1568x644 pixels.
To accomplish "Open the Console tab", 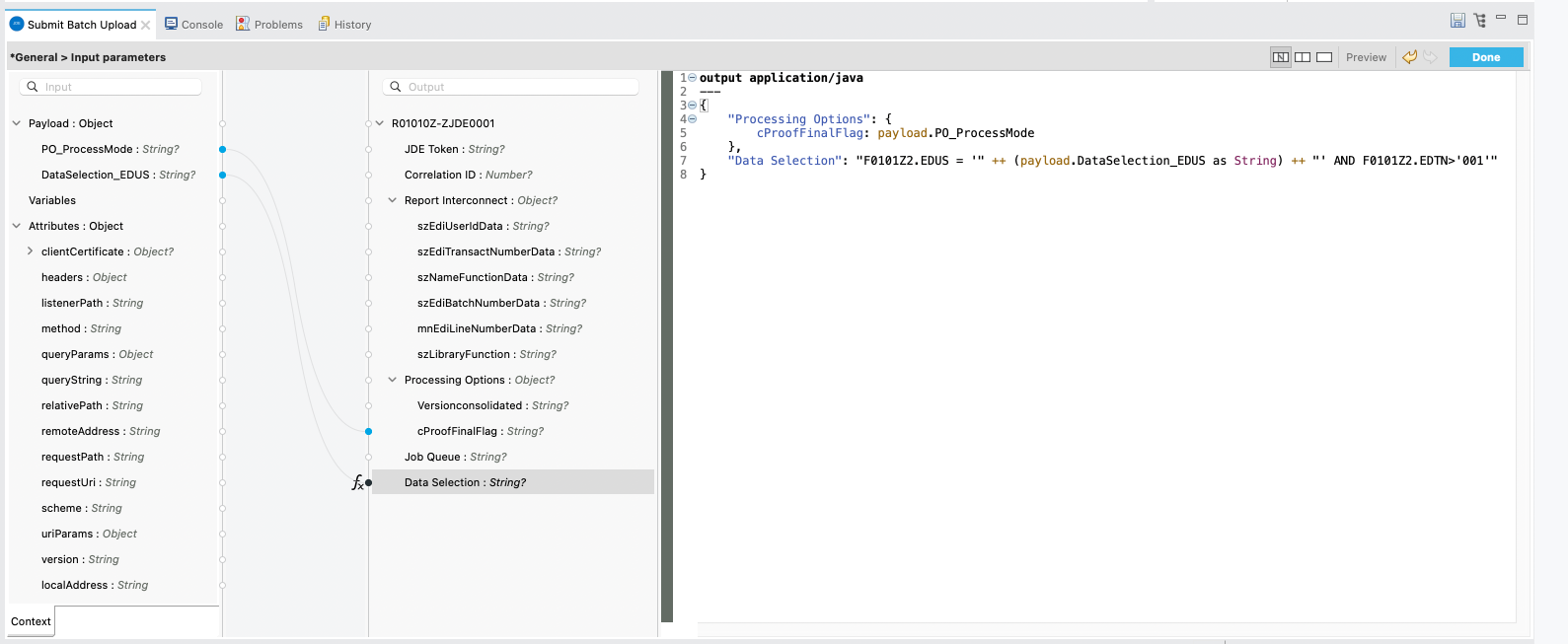I will pos(193,25).
